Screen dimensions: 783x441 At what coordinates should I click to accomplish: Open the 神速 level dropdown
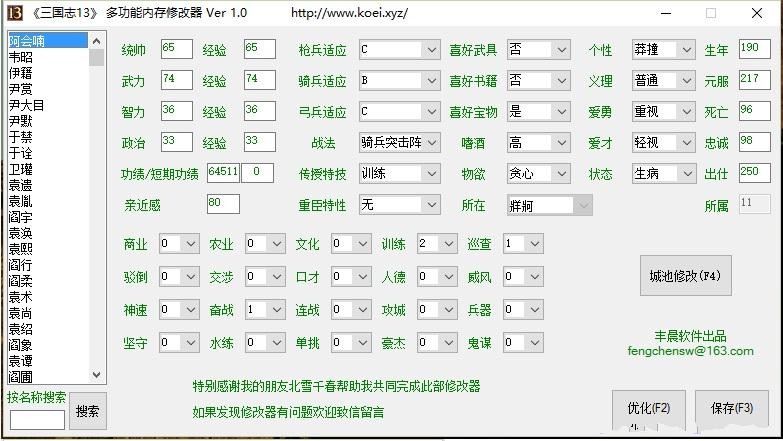pos(179,310)
